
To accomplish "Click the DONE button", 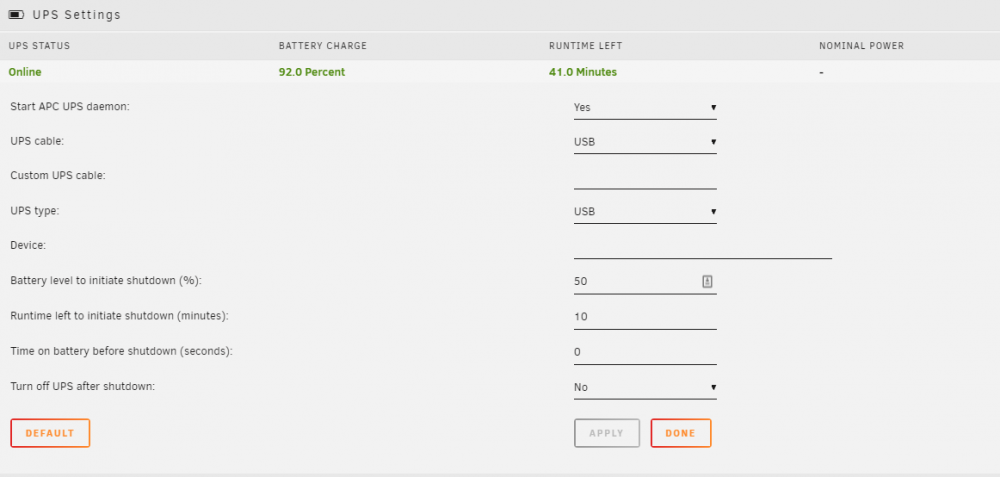I will (x=680, y=433).
